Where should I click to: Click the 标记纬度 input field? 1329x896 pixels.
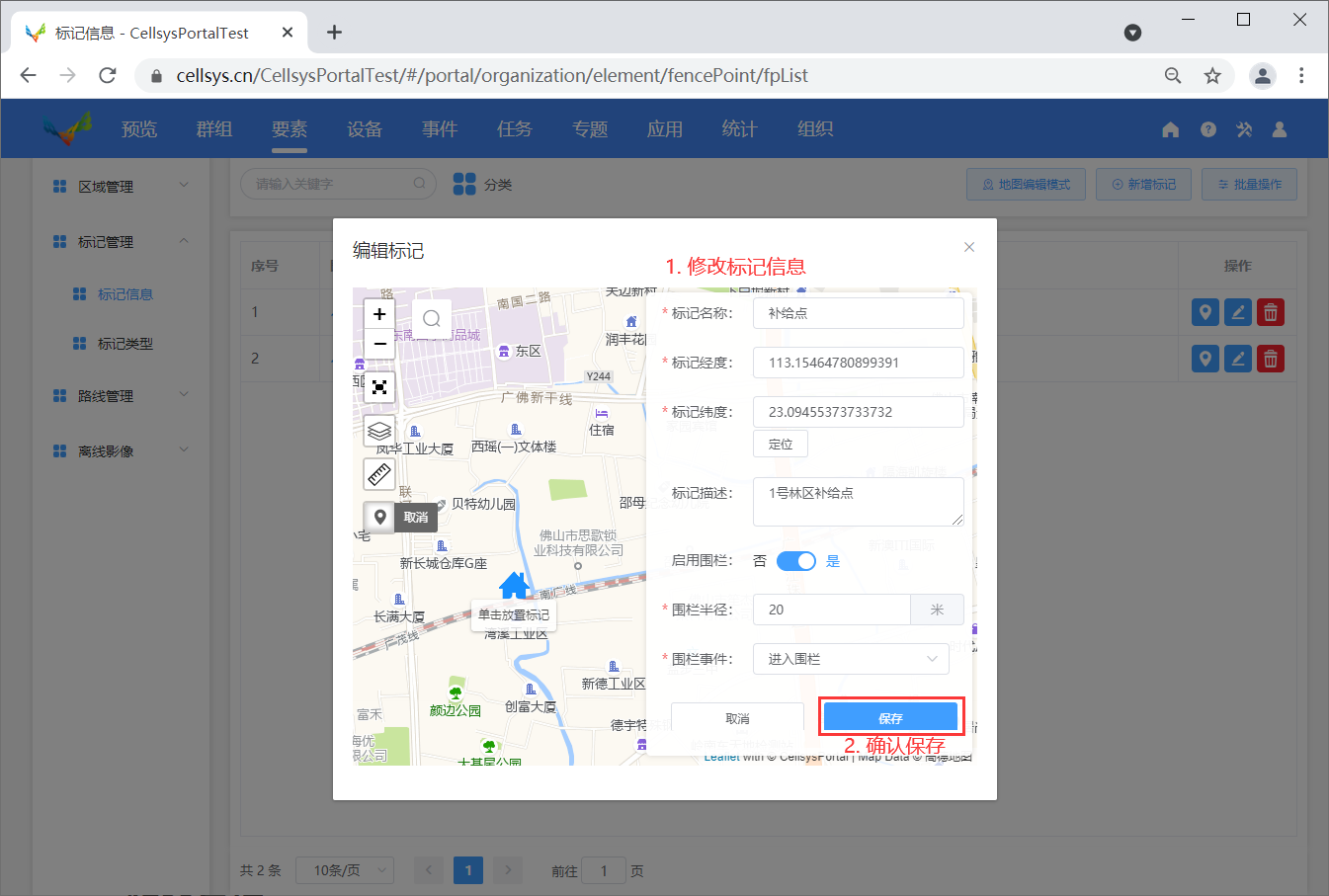pyautogui.click(x=859, y=412)
